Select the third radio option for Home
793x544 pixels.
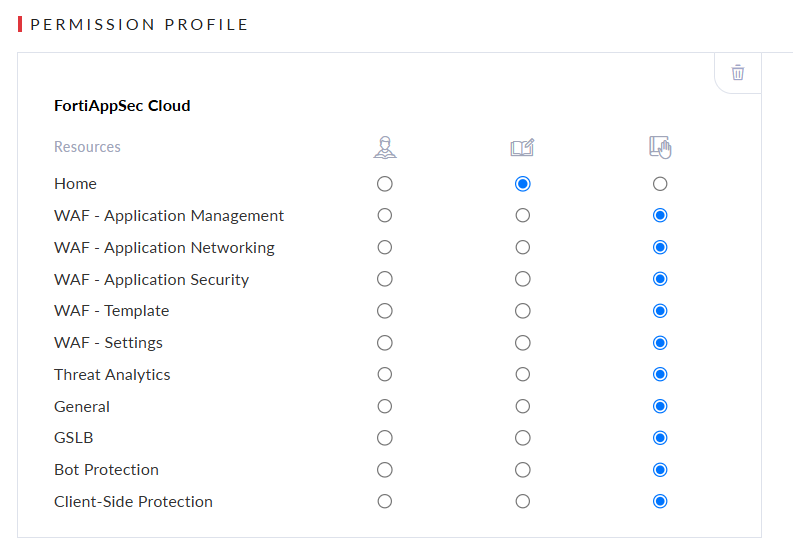pyautogui.click(x=660, y=184)
